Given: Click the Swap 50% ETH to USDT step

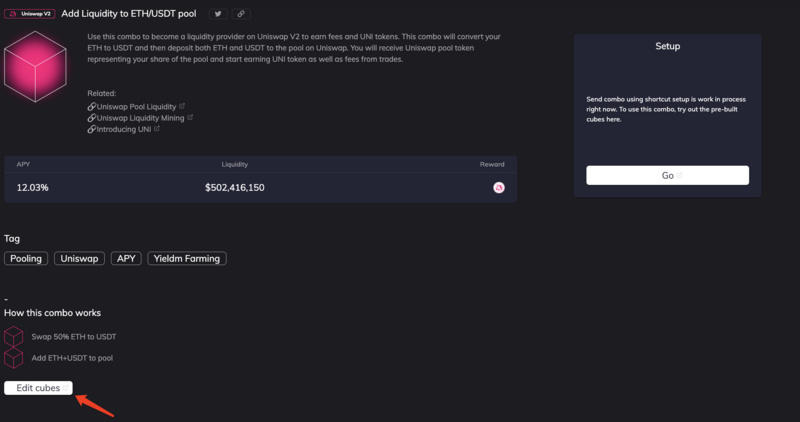Looking at the screenshot, I should click(72, 337).
